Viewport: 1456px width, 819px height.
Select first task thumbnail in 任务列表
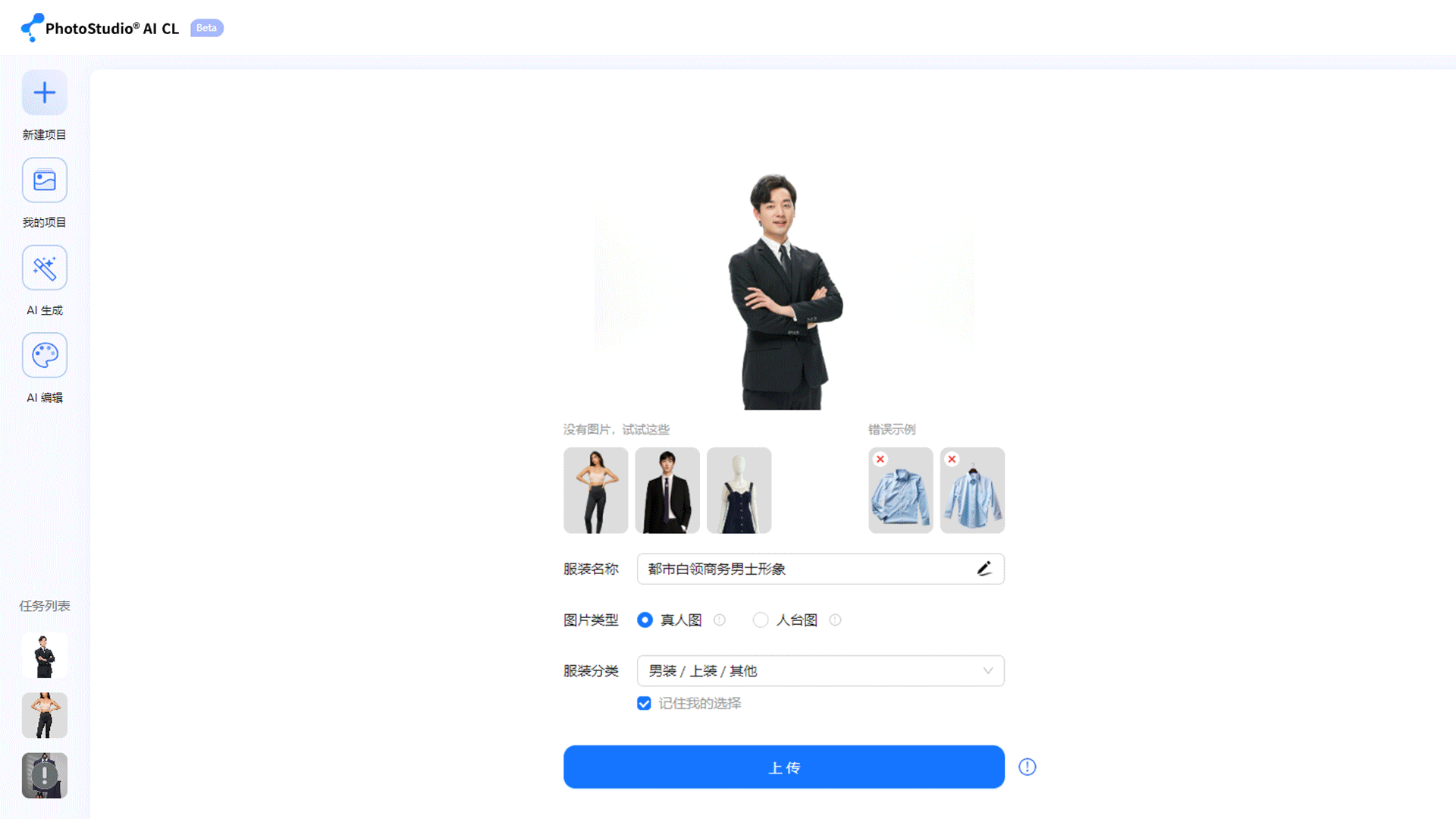[44, 655]
